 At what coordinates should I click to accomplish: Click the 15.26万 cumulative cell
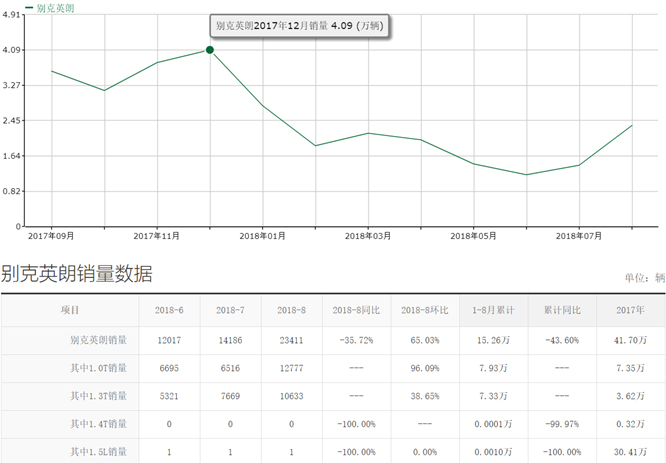(494, 341)
